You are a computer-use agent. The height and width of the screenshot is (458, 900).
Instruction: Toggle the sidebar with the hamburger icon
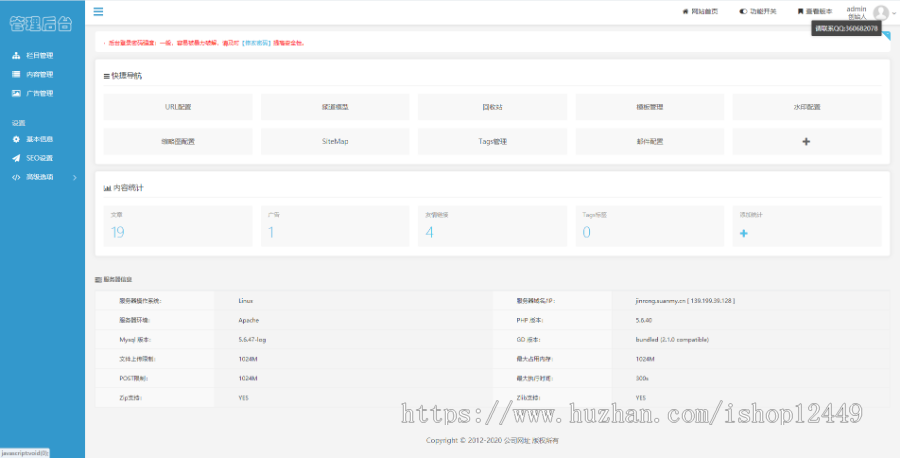pyautogui.click(x=98, y=11)
